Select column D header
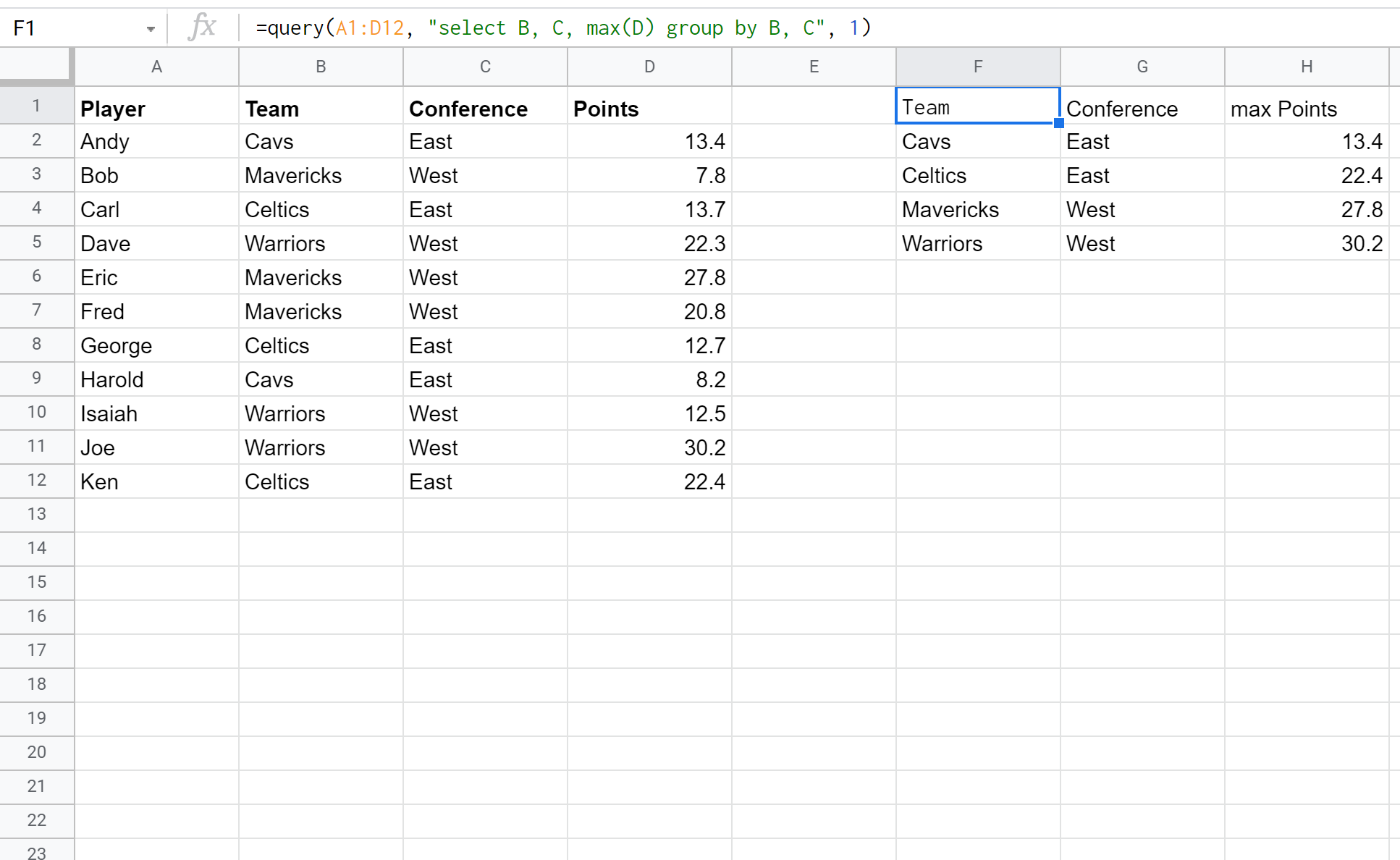1400x860 pixels. [649, 67]
